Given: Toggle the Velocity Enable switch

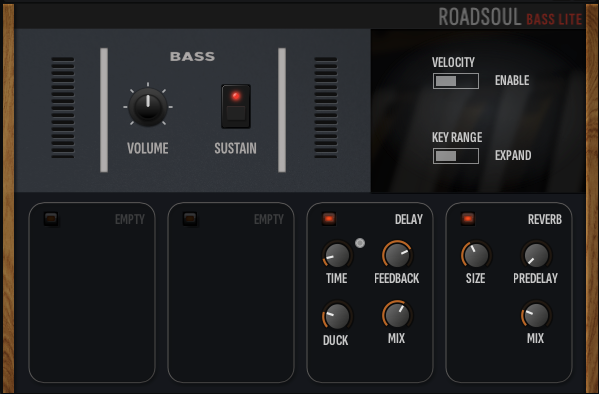Looking at the screenshot, I should coord(456,81).
